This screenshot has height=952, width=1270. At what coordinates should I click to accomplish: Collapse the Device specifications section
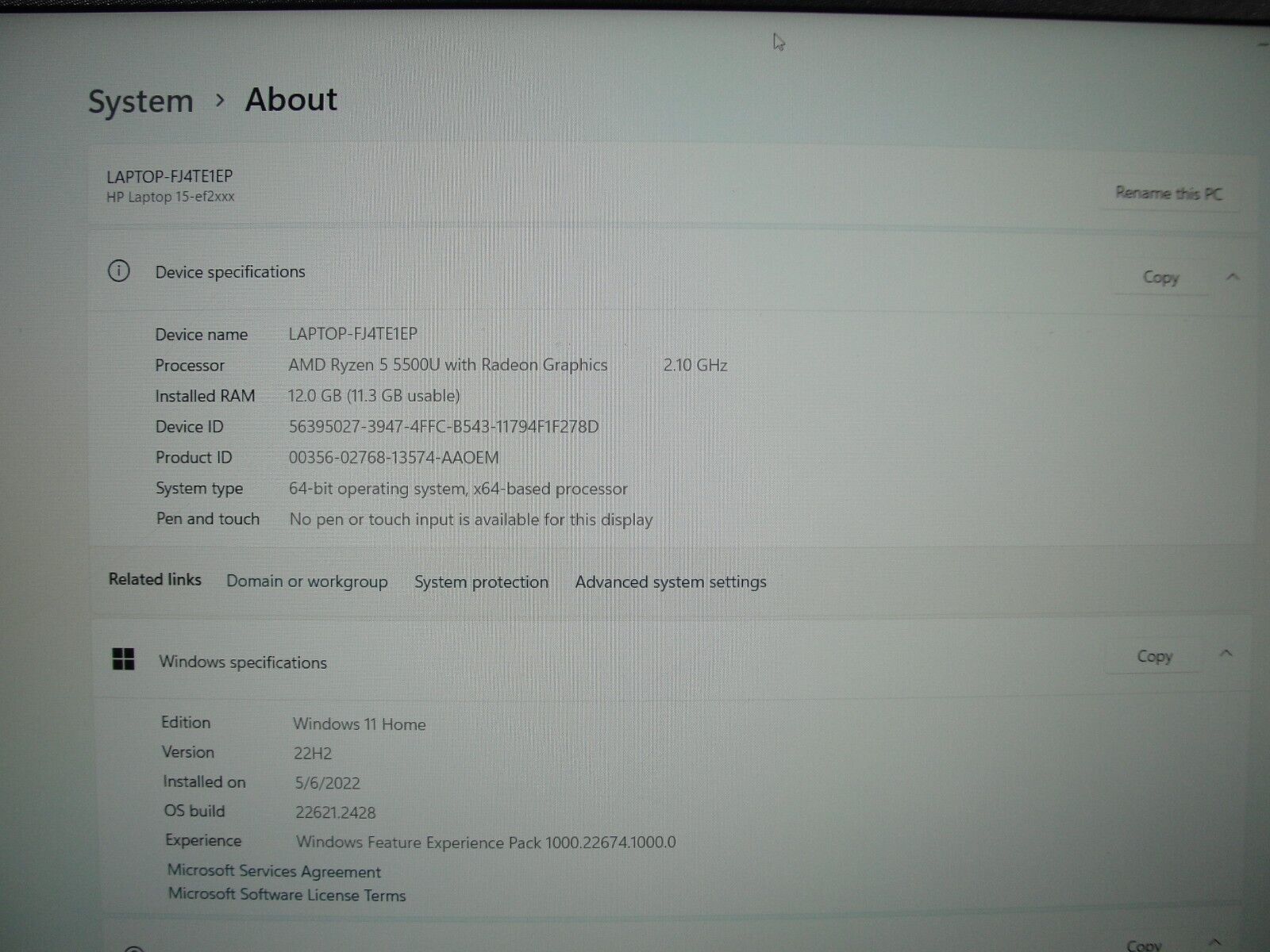pos(1232,278)
